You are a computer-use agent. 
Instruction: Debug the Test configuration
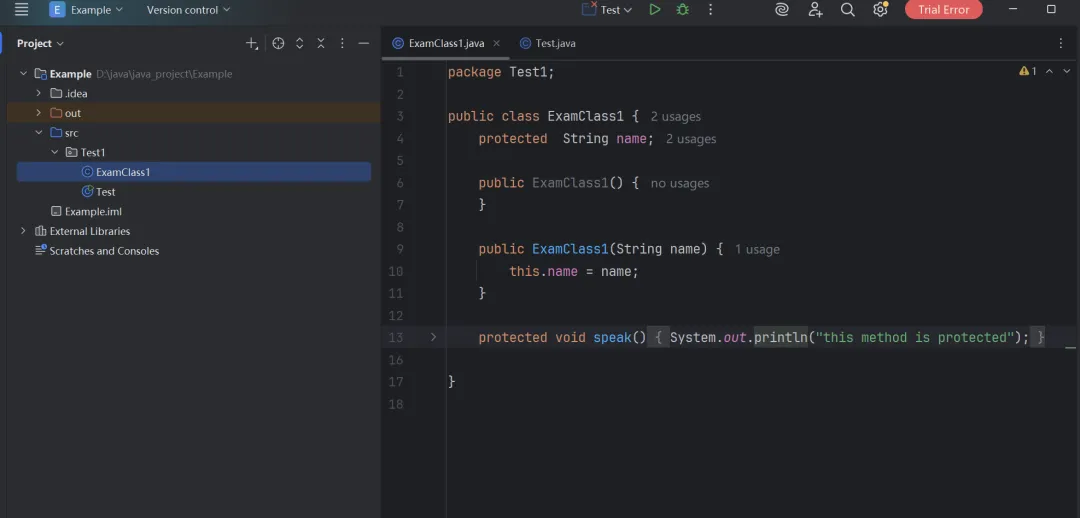click(683, 10)
